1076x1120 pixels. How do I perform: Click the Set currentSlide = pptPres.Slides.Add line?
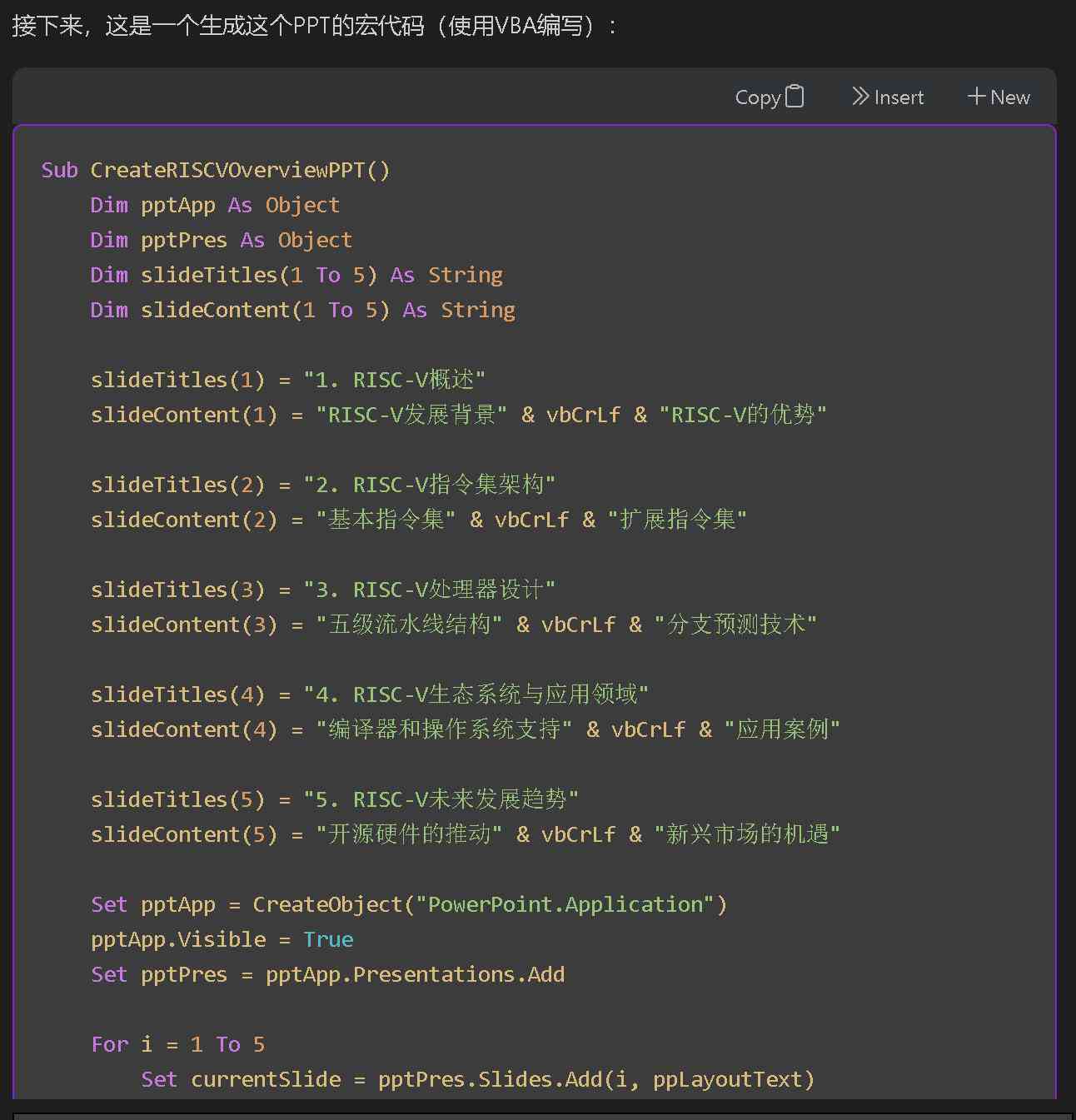[x=478, y=1079]
